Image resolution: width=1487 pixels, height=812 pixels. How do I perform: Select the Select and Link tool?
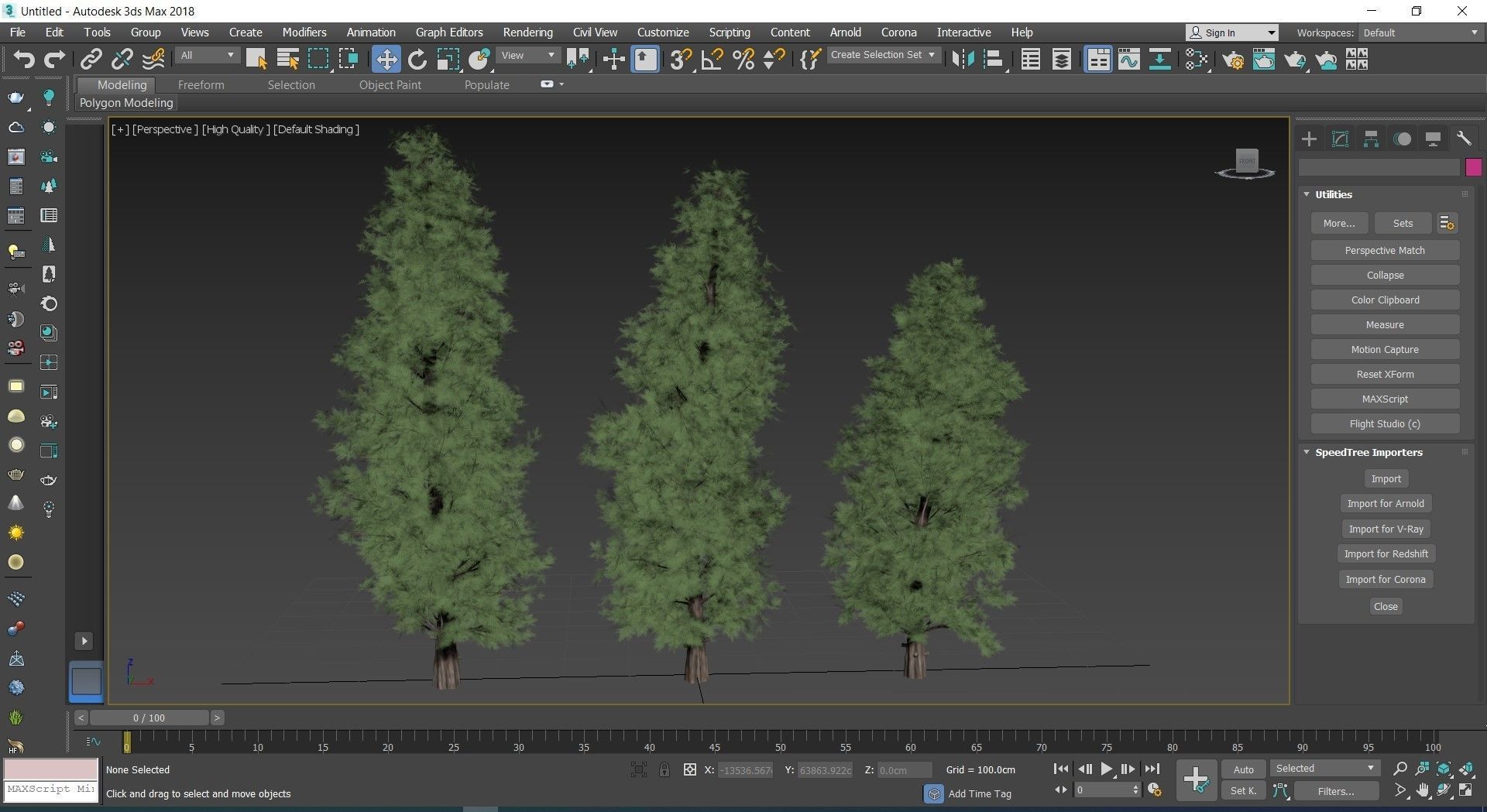point(91,59)
